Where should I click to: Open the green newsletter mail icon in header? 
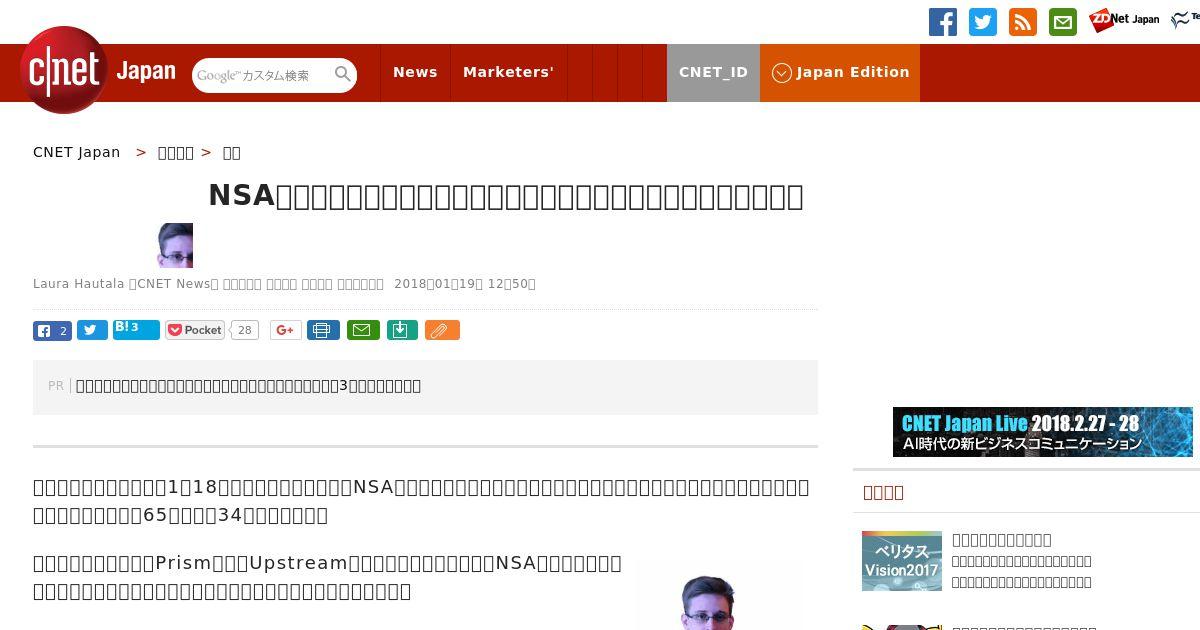pos(1063,22)
